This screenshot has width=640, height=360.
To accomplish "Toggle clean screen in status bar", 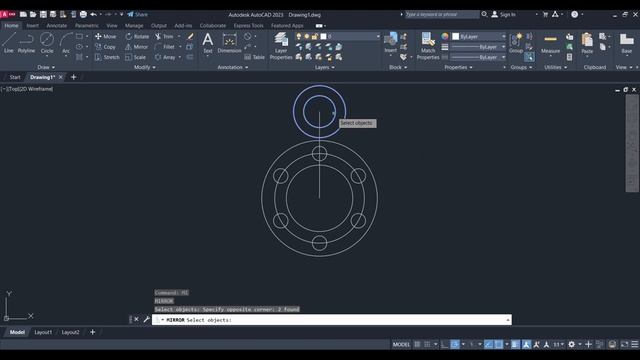I will (x=624, y=344).
